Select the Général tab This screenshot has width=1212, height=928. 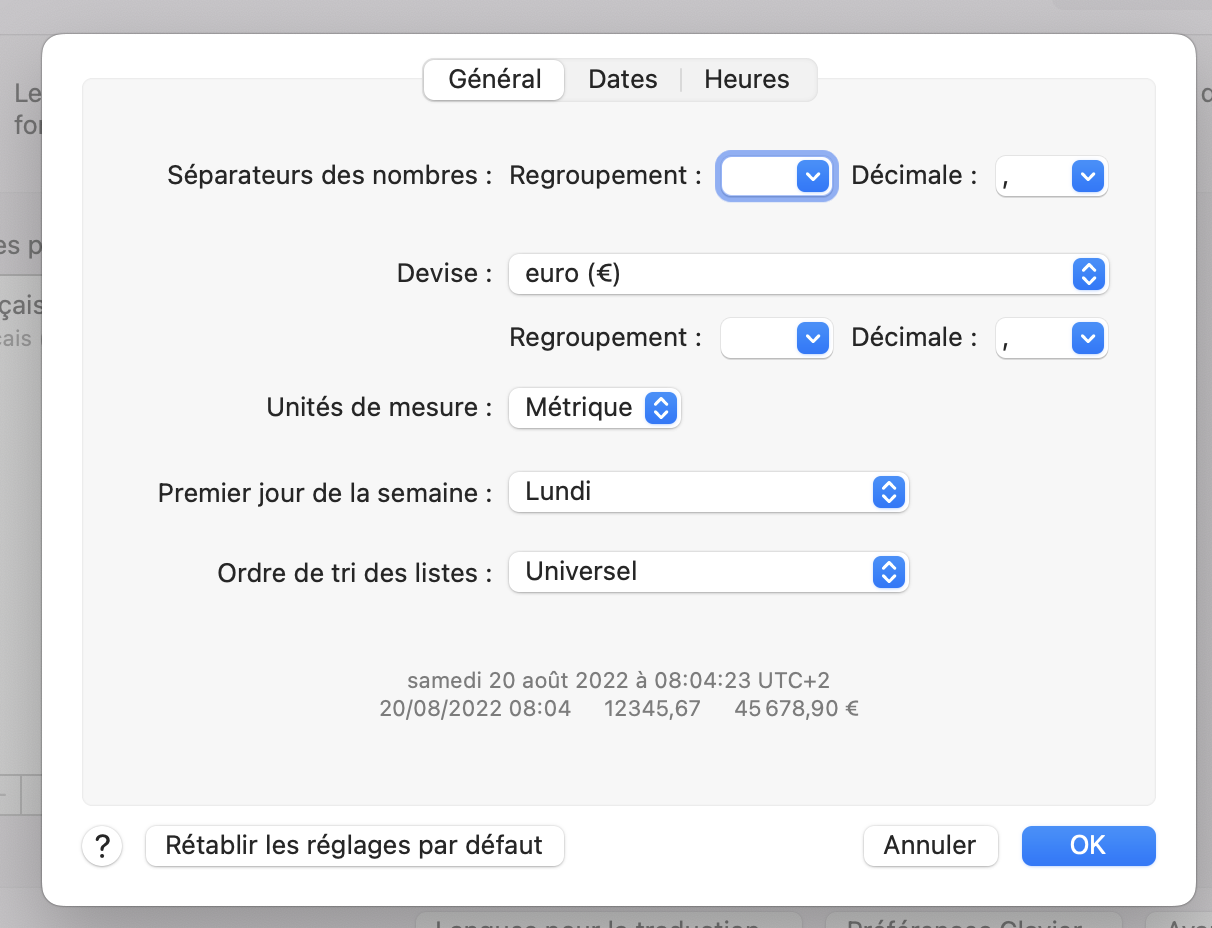click(493, 79)
